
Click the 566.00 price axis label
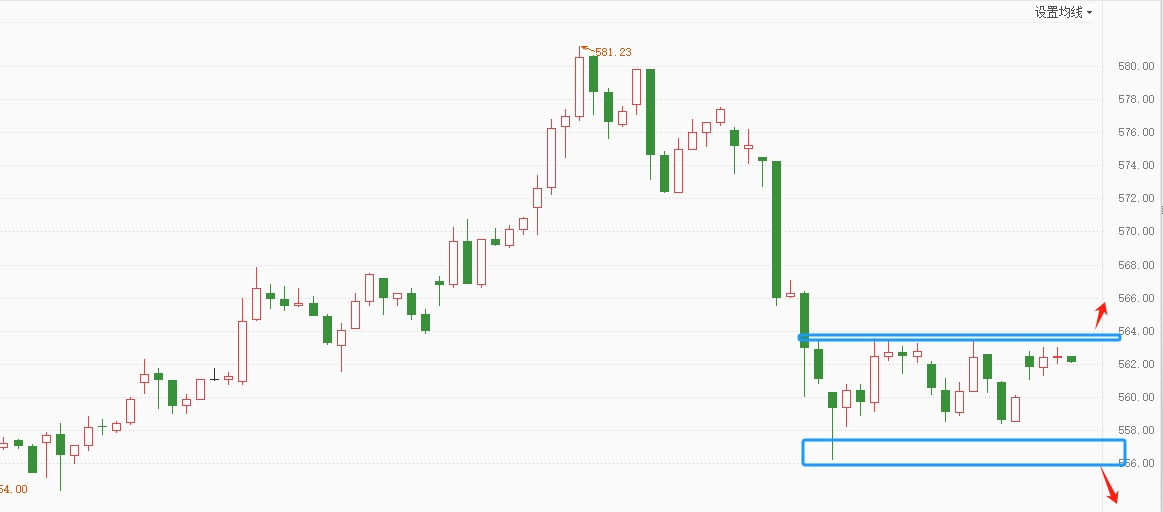pos(1136,298)
